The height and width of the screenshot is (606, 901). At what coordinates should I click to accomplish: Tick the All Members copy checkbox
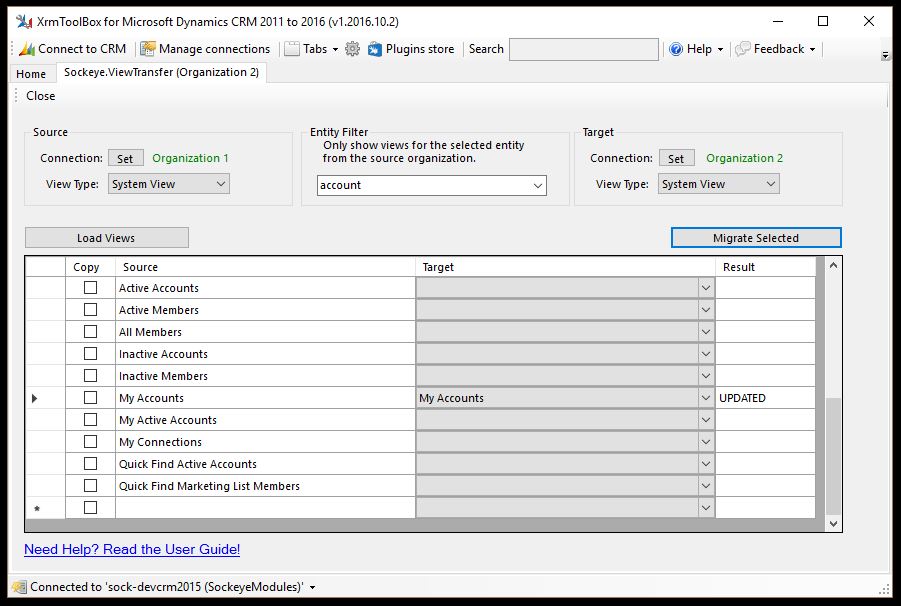tap(90, 331)
